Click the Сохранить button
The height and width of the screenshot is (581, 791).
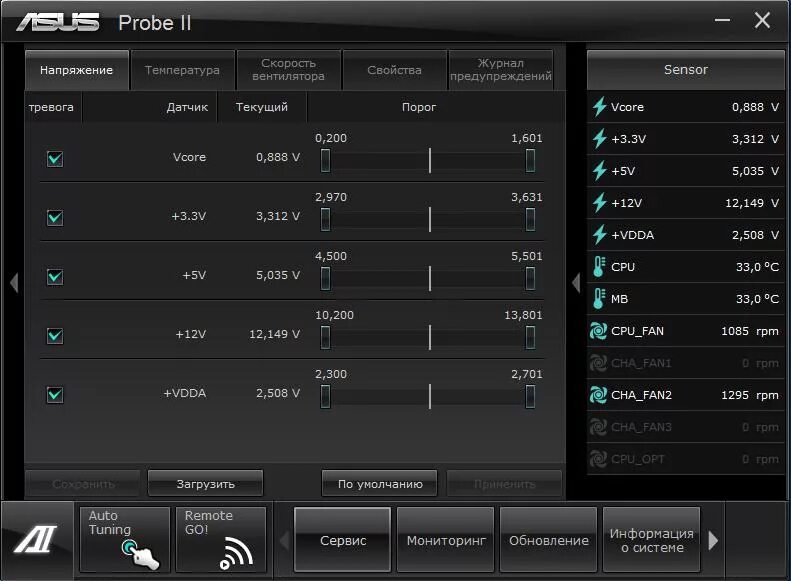[x=83, y=484]
